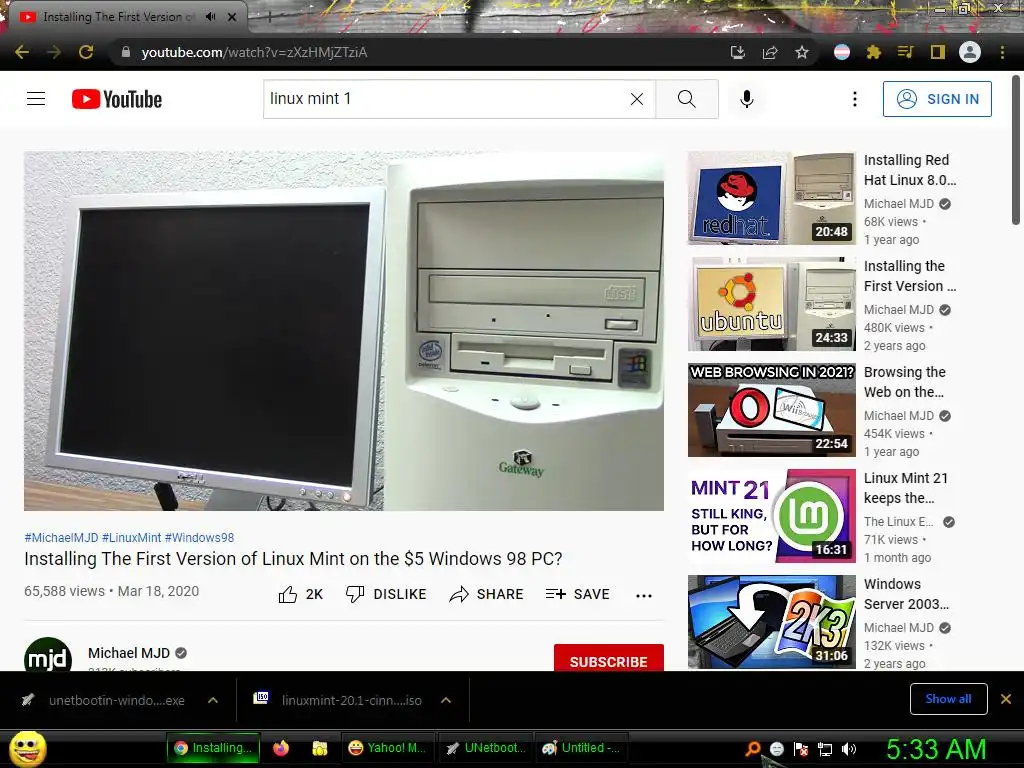Open the #LinuxMint hashtag

pos(131,537)
